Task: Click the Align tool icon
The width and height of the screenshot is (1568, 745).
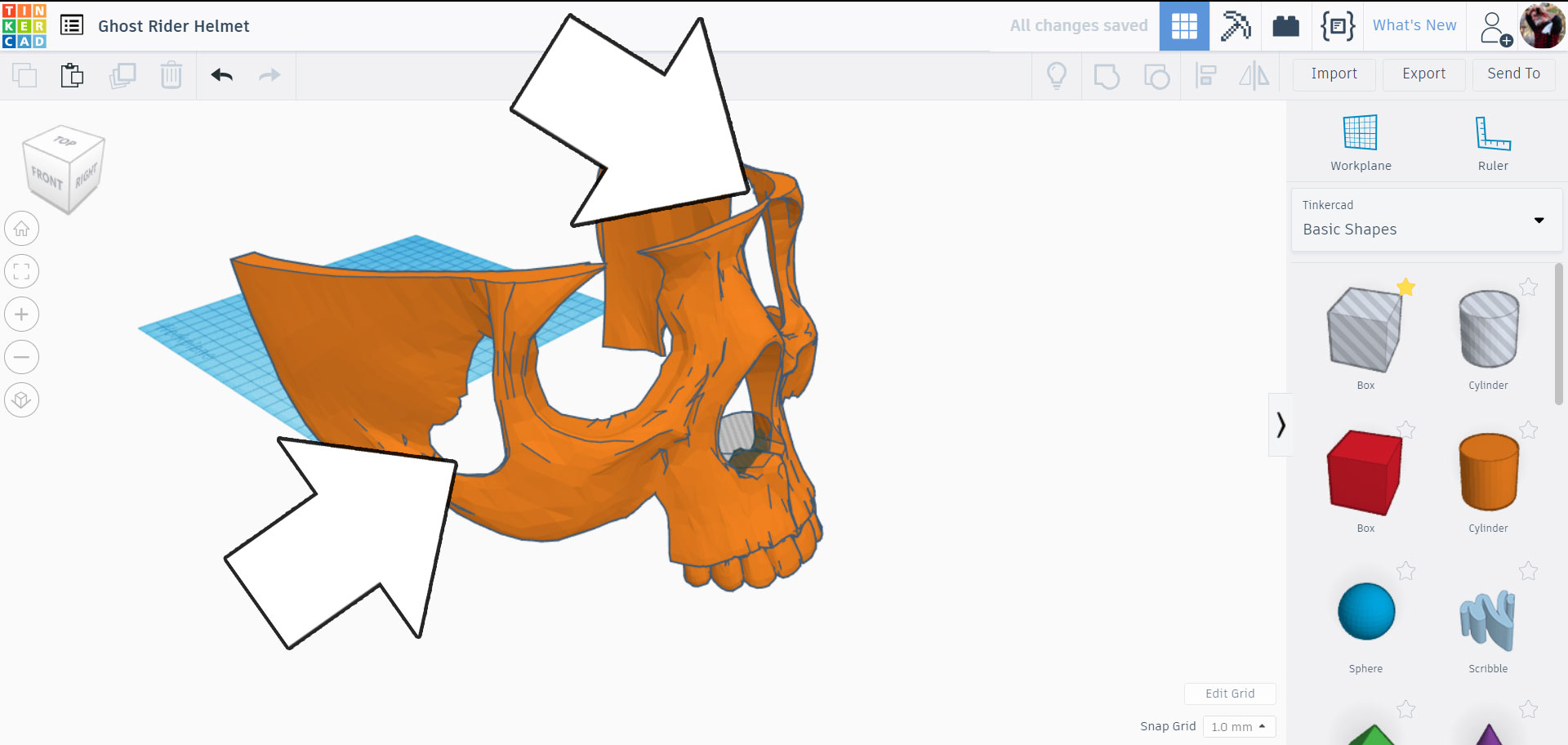Action: [1205, 76]
